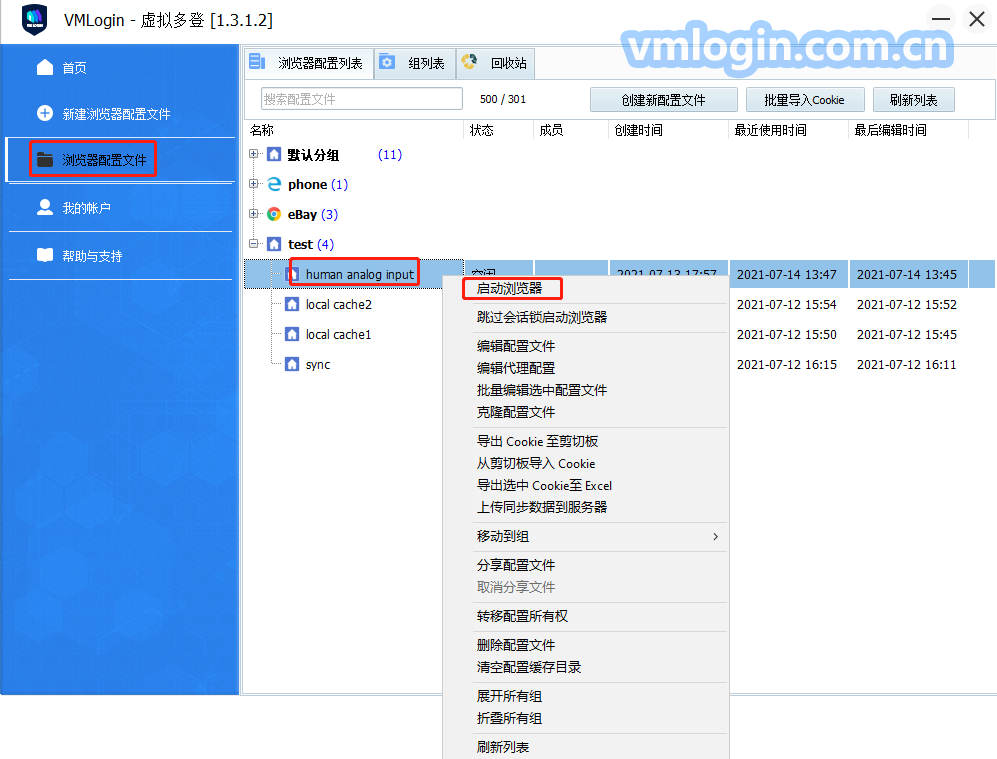Open the 回收站 tab
This screenshot has height=759, width=997.
pos(497,64)
